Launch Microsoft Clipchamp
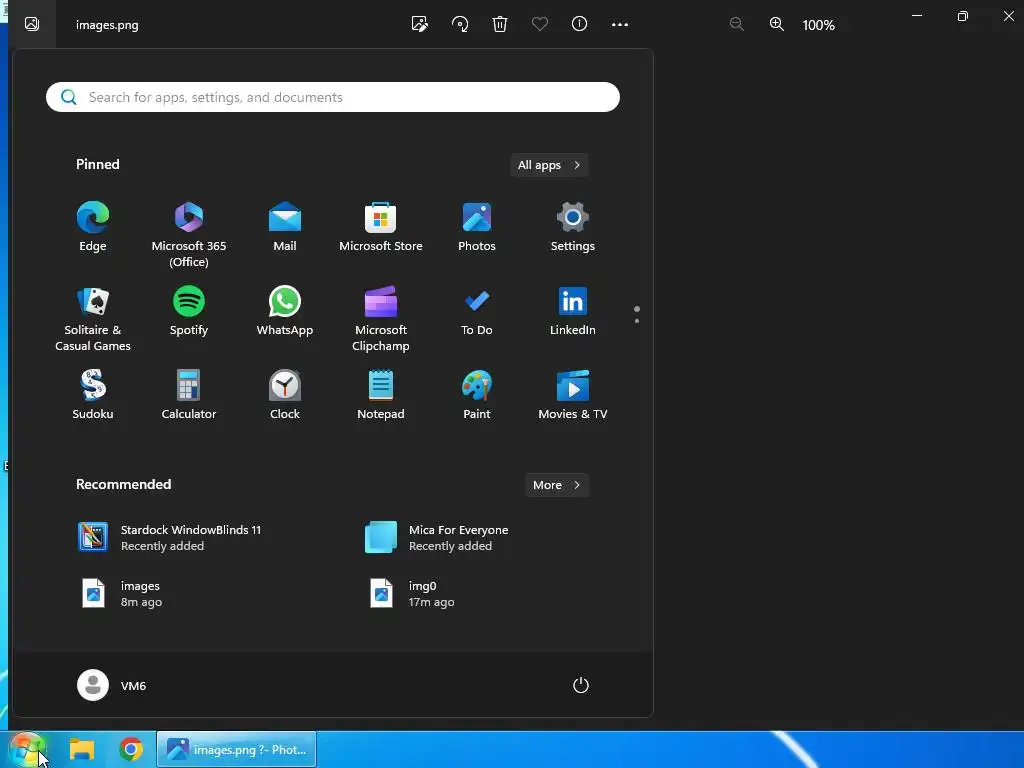Image resolution: width=1024 pixels, height=768 pixels. pos(381,319)
